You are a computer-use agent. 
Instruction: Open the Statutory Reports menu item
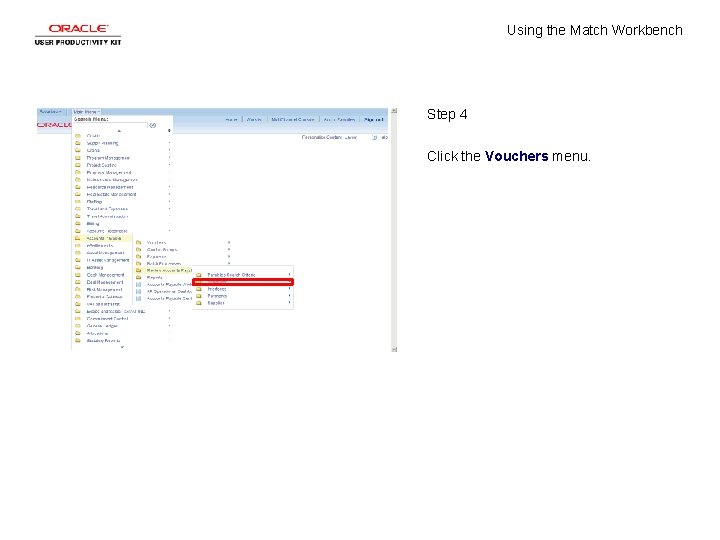point(103,341)
